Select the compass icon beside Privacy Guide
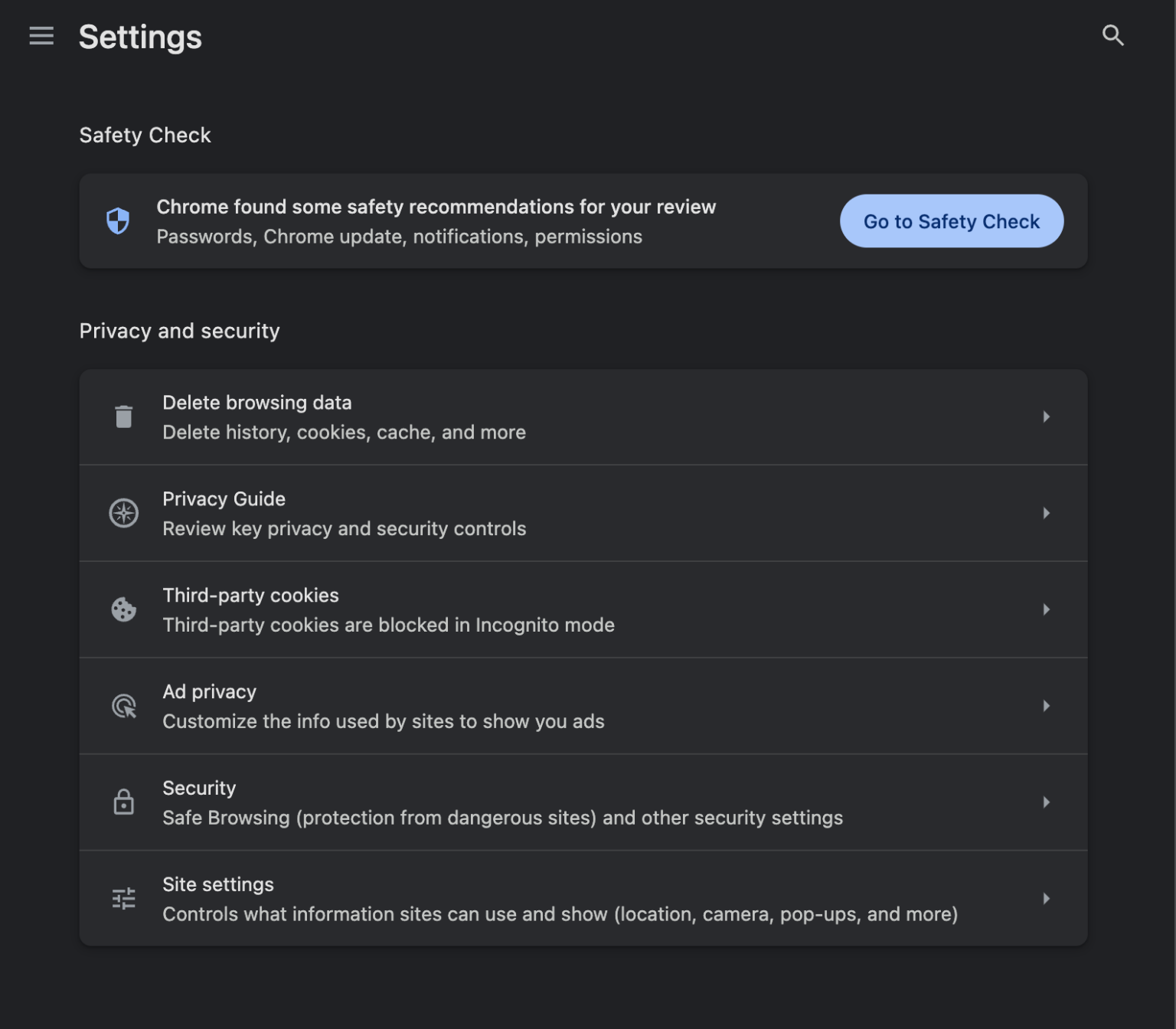The height and width of the screenshot is (1029, 1176). pyautogui.click(x=123, y=513)
